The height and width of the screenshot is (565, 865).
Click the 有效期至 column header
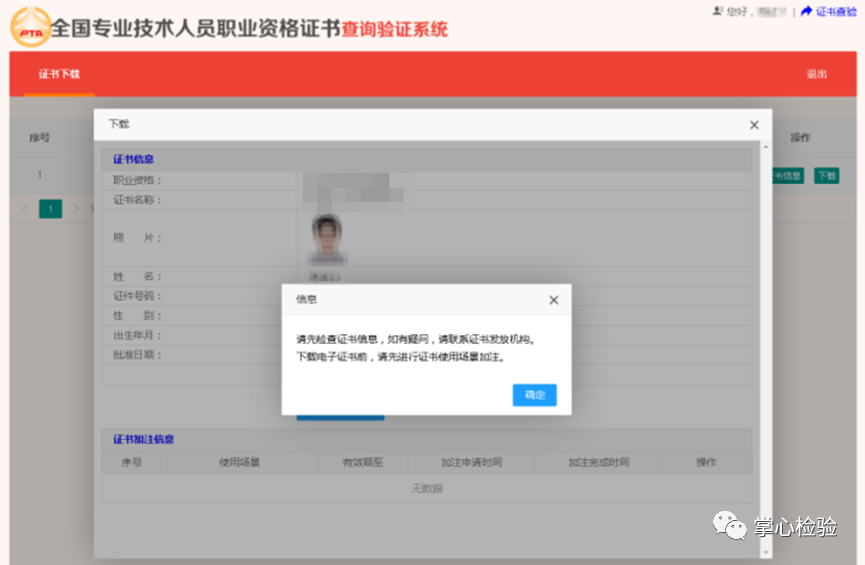click(x=363, y=463)
